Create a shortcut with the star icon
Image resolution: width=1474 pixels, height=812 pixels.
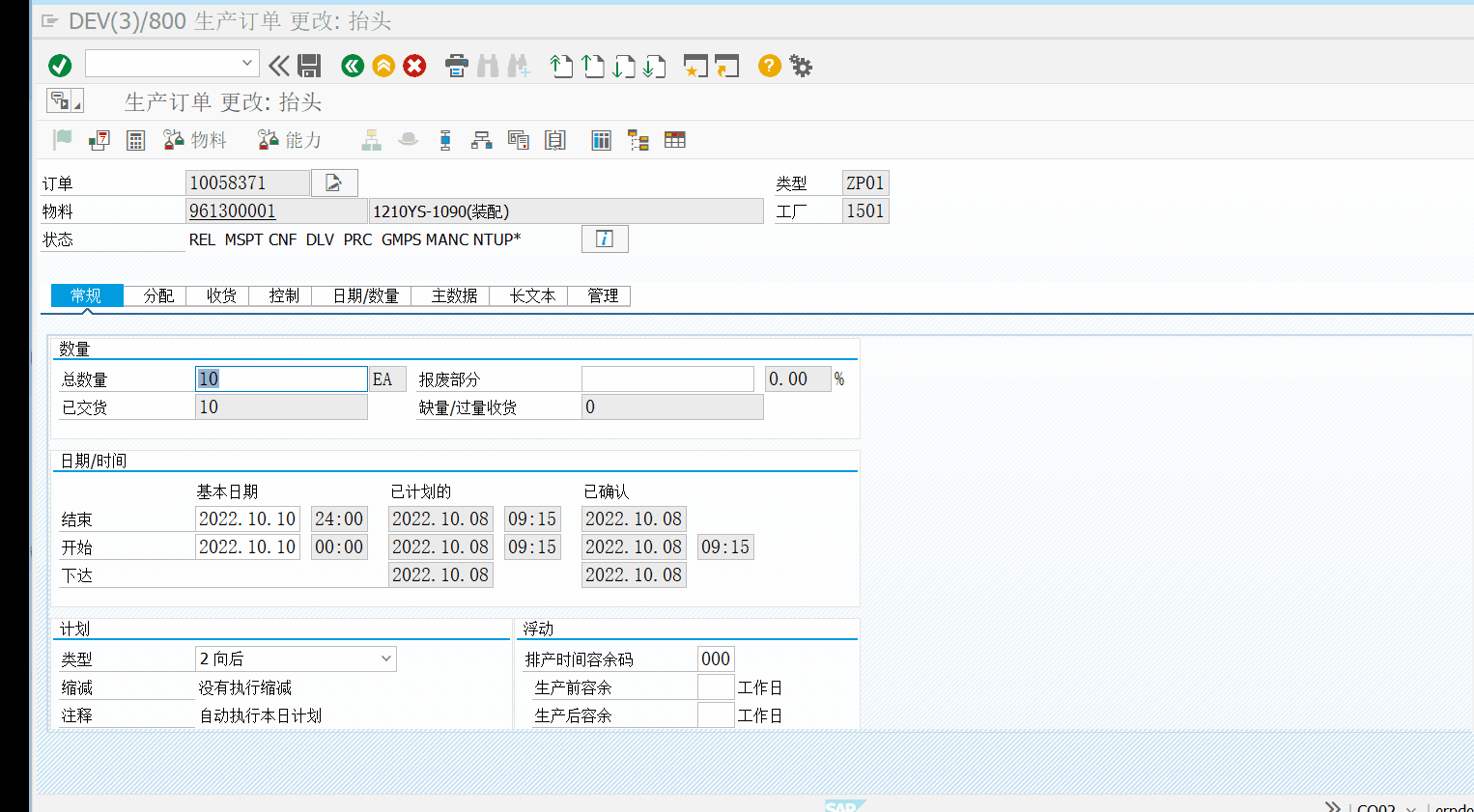coord(697,66)
